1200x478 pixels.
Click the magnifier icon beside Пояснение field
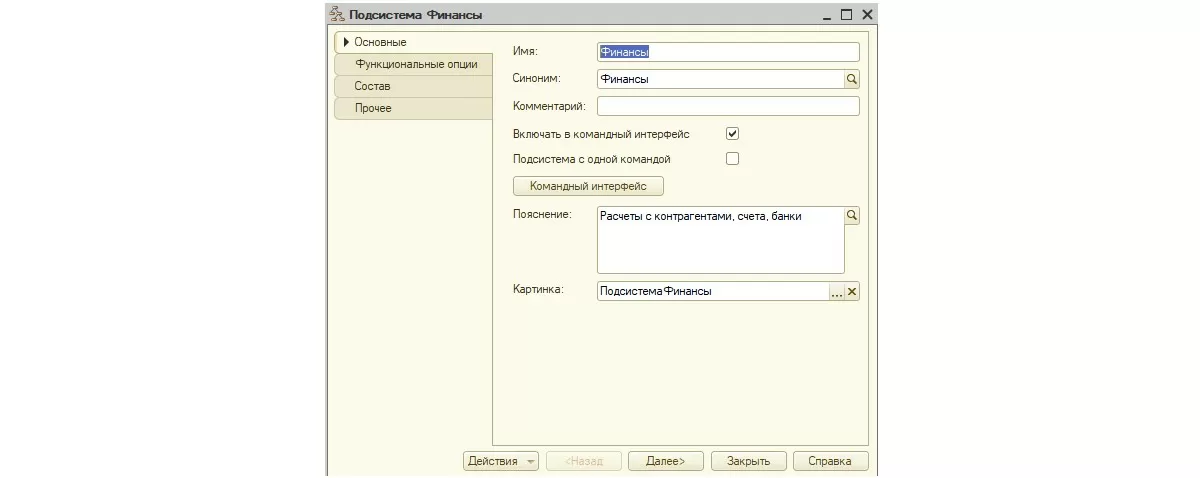pyautogui.click(x=852, y=216)
